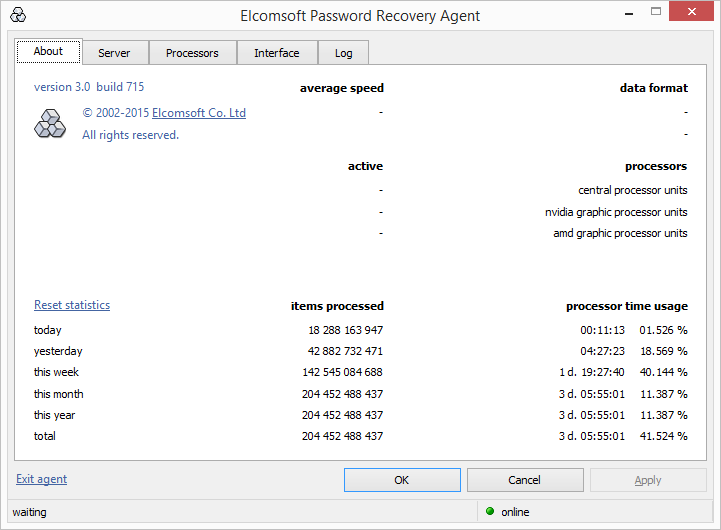Viewport: 721px width, 530px height.
Task: Click the Reset statistics link
Action: 72,305
